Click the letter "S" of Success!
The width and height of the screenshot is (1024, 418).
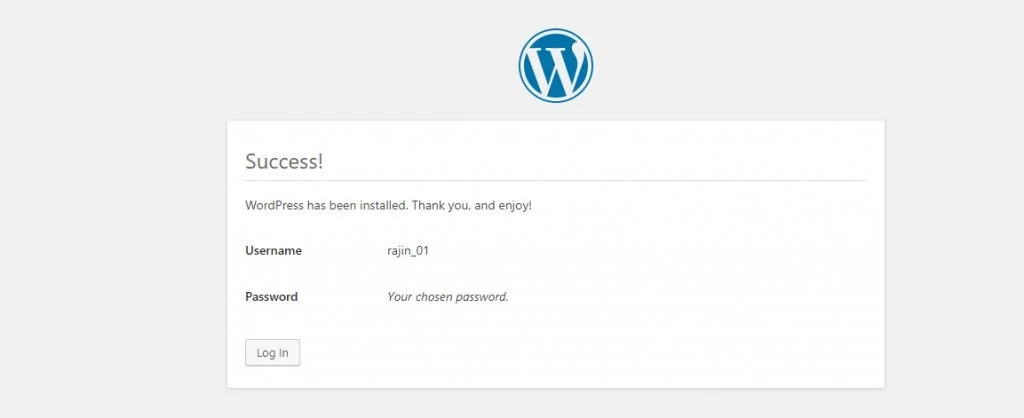[252, 161]
